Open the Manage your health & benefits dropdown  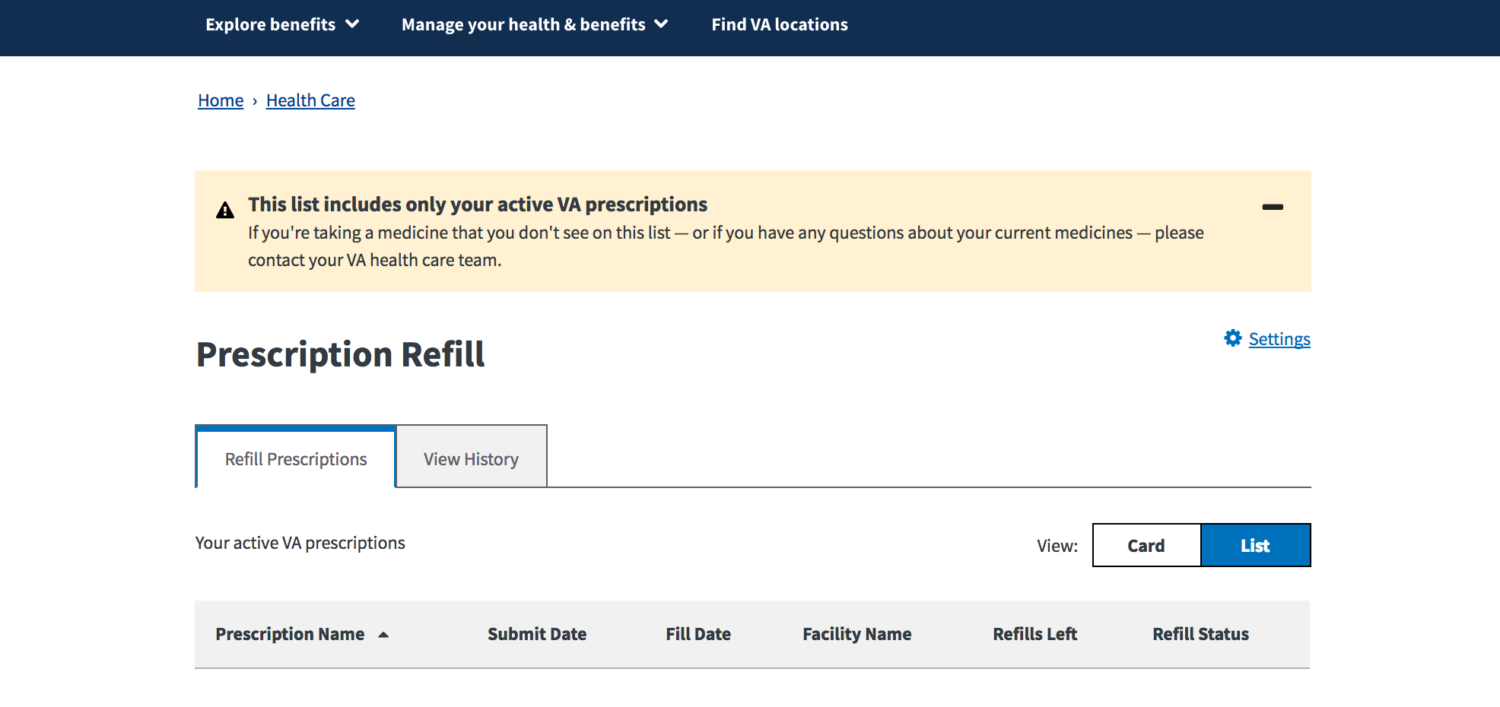[533, 24]
